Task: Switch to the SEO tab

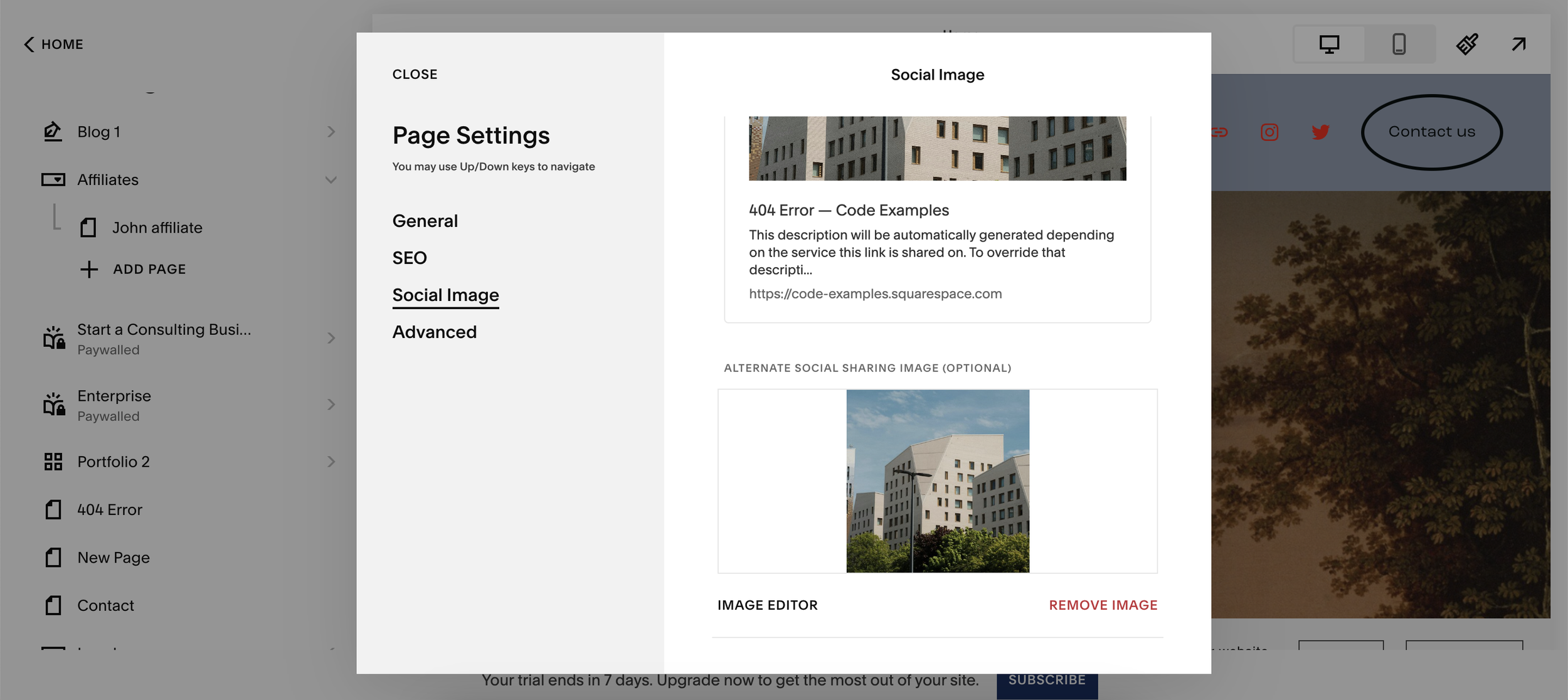Action: pyautogui.click(x=410, y=258)
